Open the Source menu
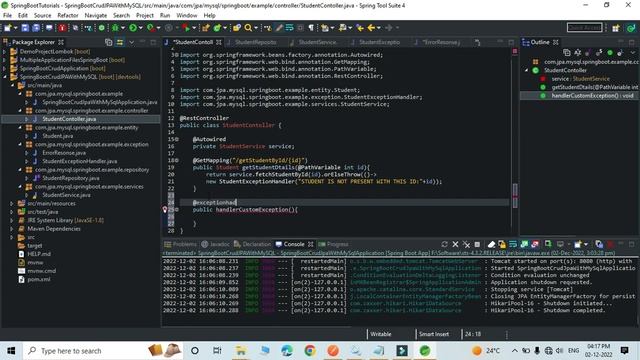The height and width of the screenshot is (360, 640). [x=42, y=15]
